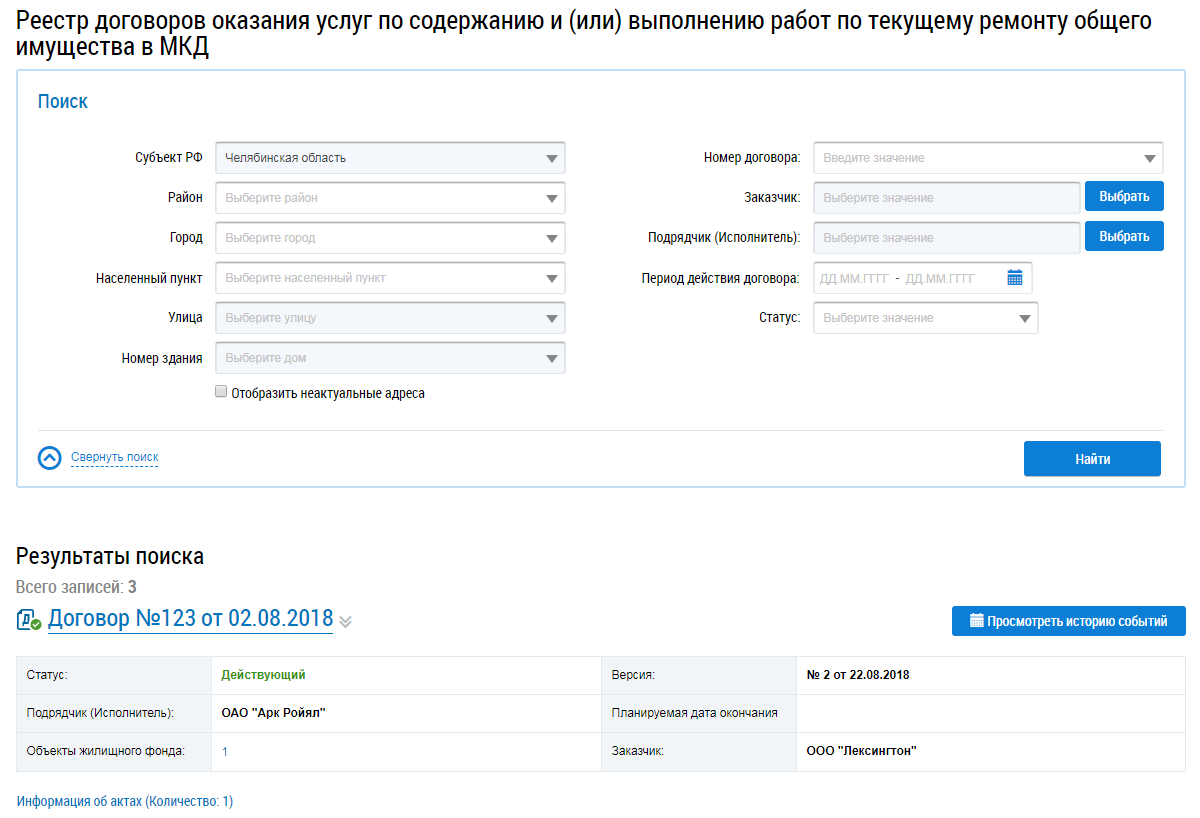Click the contract document icon beside Договор №123

pyautogui.click(x=28, y=620)
